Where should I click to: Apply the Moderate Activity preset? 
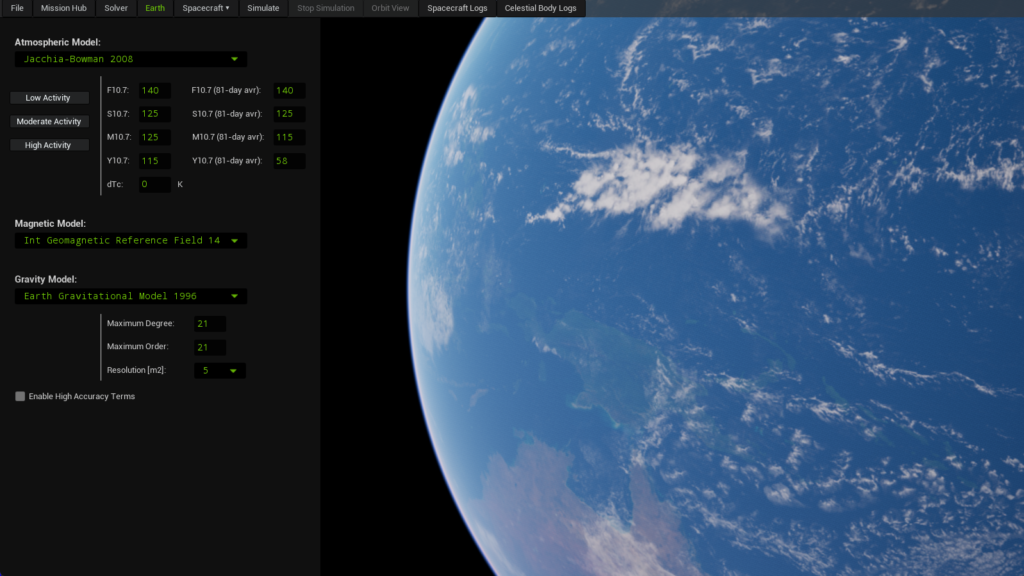48,122
